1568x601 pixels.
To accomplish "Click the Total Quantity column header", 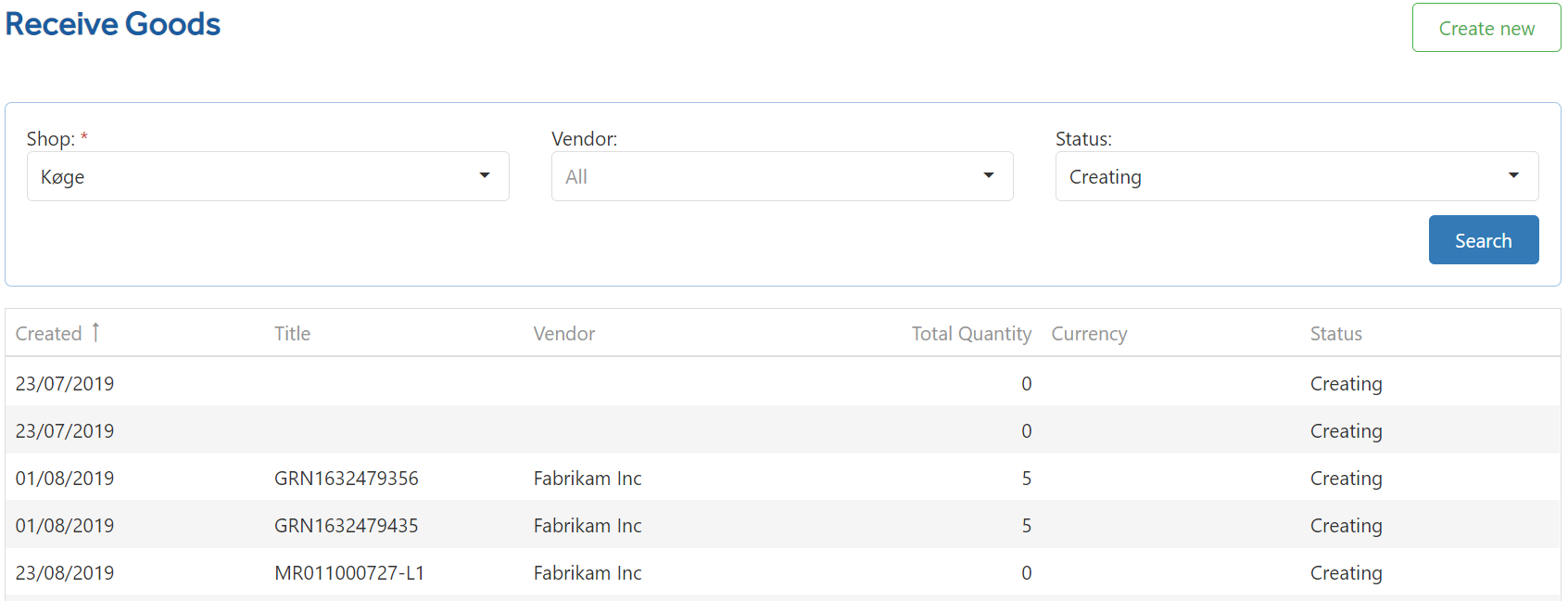I will 971,334.
